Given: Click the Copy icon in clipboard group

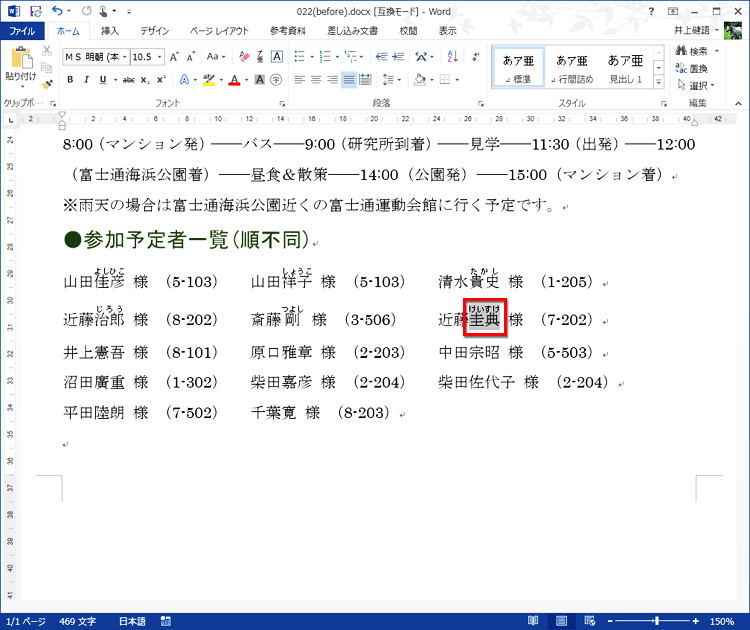Looking at the screenshot, I should point(46,67).
